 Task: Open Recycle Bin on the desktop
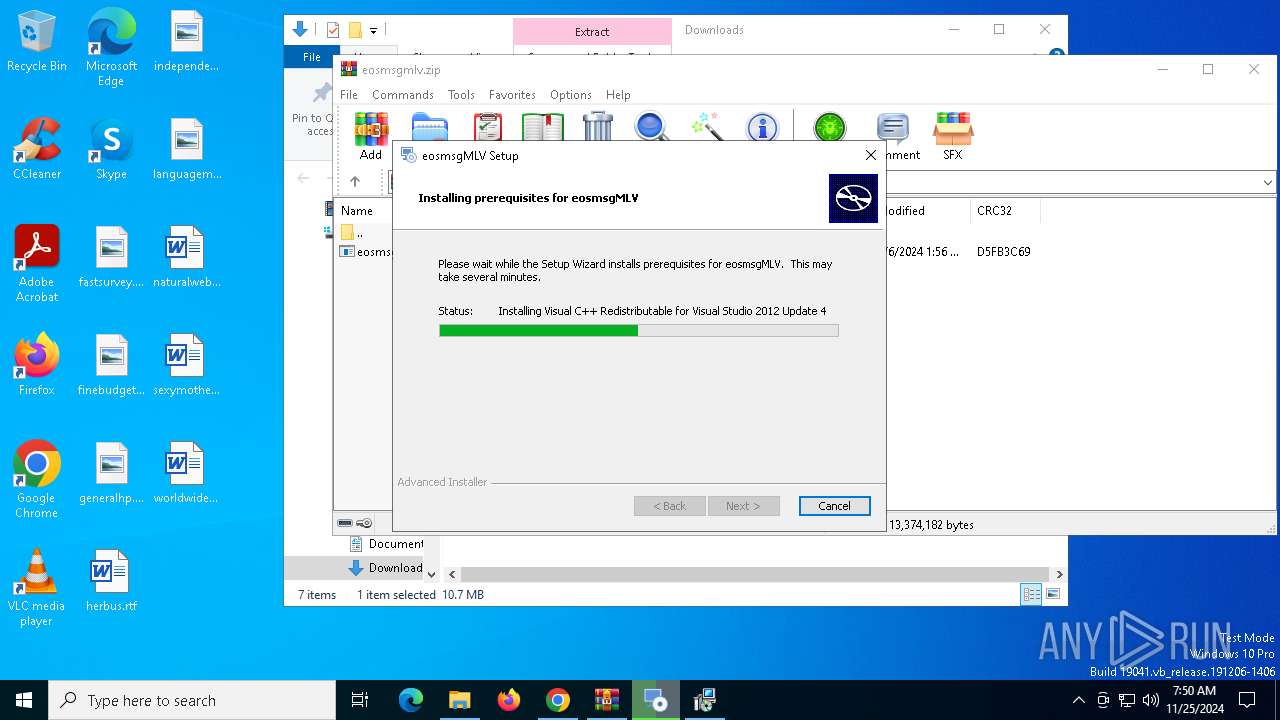point(37,41)
